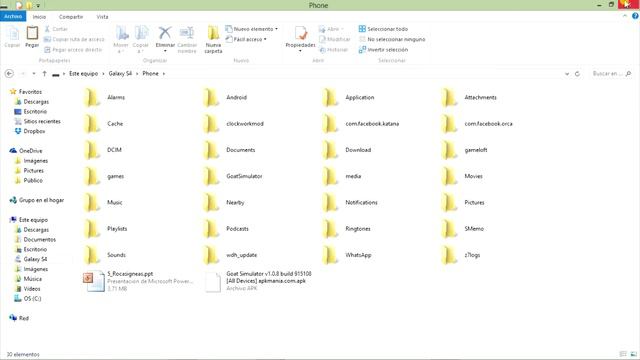The image size is (640, 360).
Task: Click Copiar ruta de acceso
Action: 74,39
